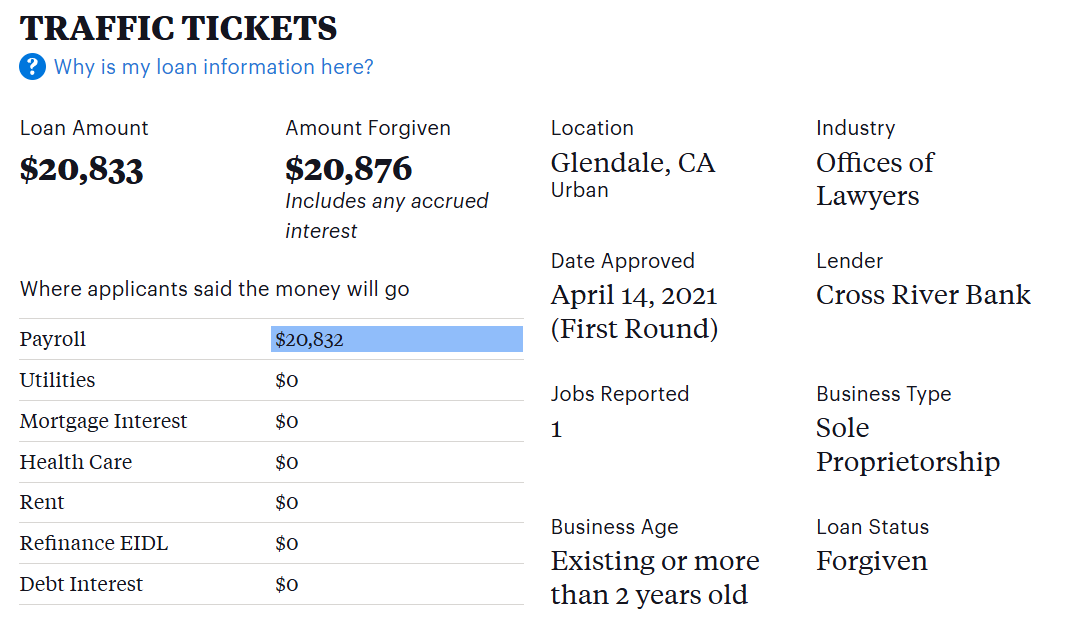
Task: Click the Mortgage Interest row label
Action: [103, 421]
